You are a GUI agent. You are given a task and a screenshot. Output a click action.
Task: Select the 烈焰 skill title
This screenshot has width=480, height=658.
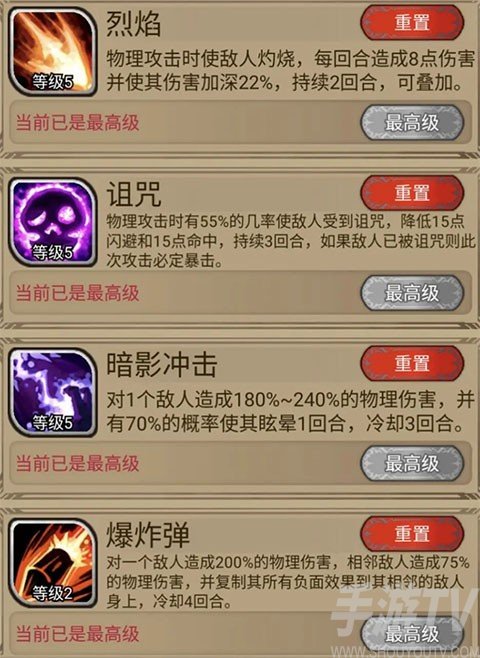pos(133,23)
